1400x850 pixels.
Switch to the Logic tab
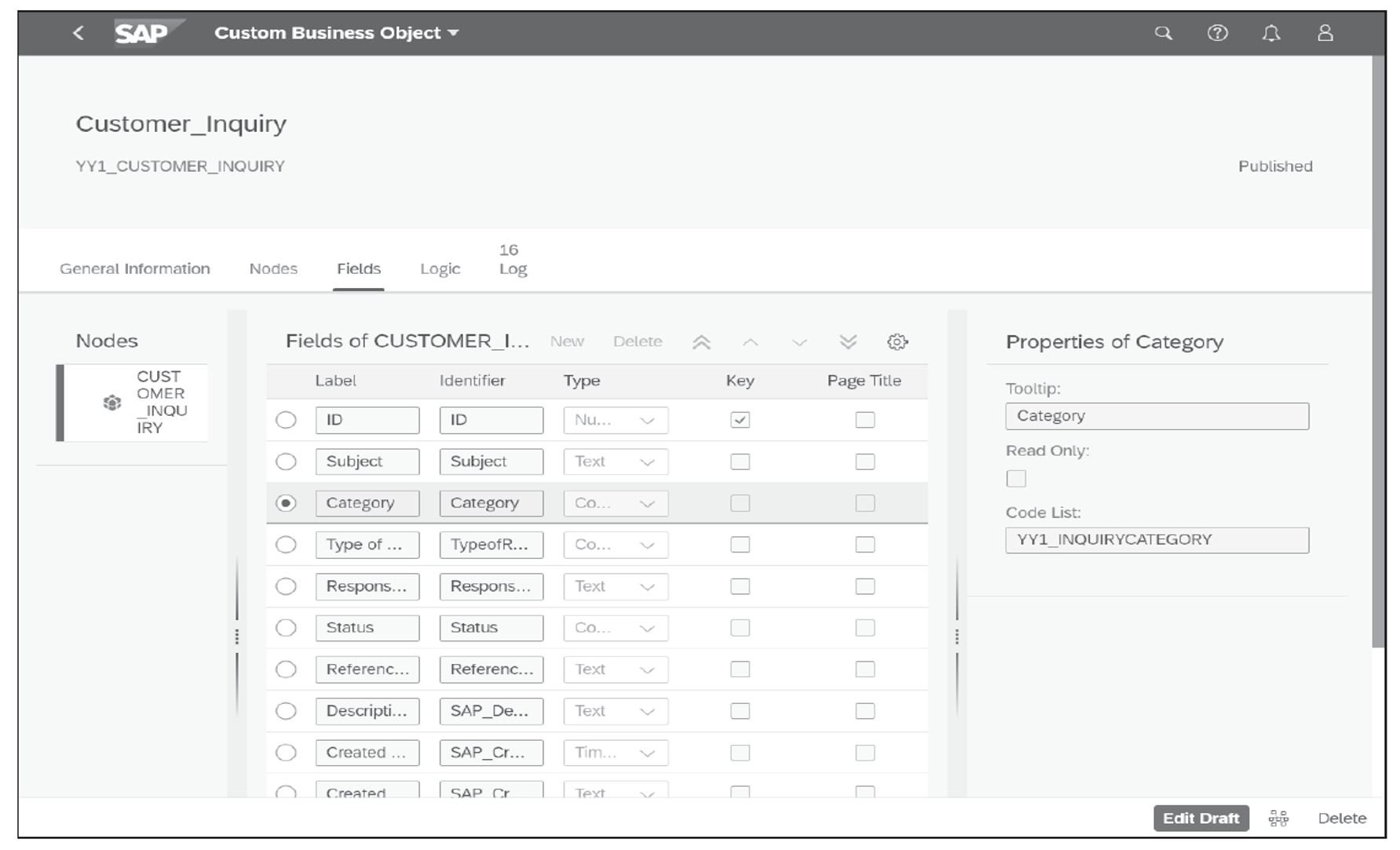pyautogui.click(x=440, y=268)
